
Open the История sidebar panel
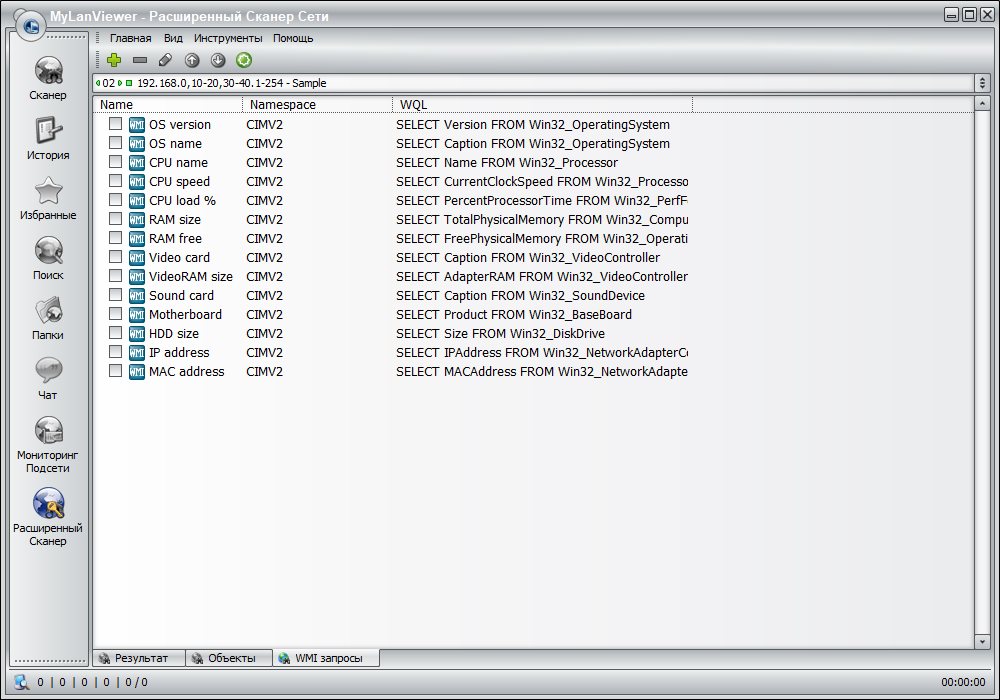click(x=48, y=139)
